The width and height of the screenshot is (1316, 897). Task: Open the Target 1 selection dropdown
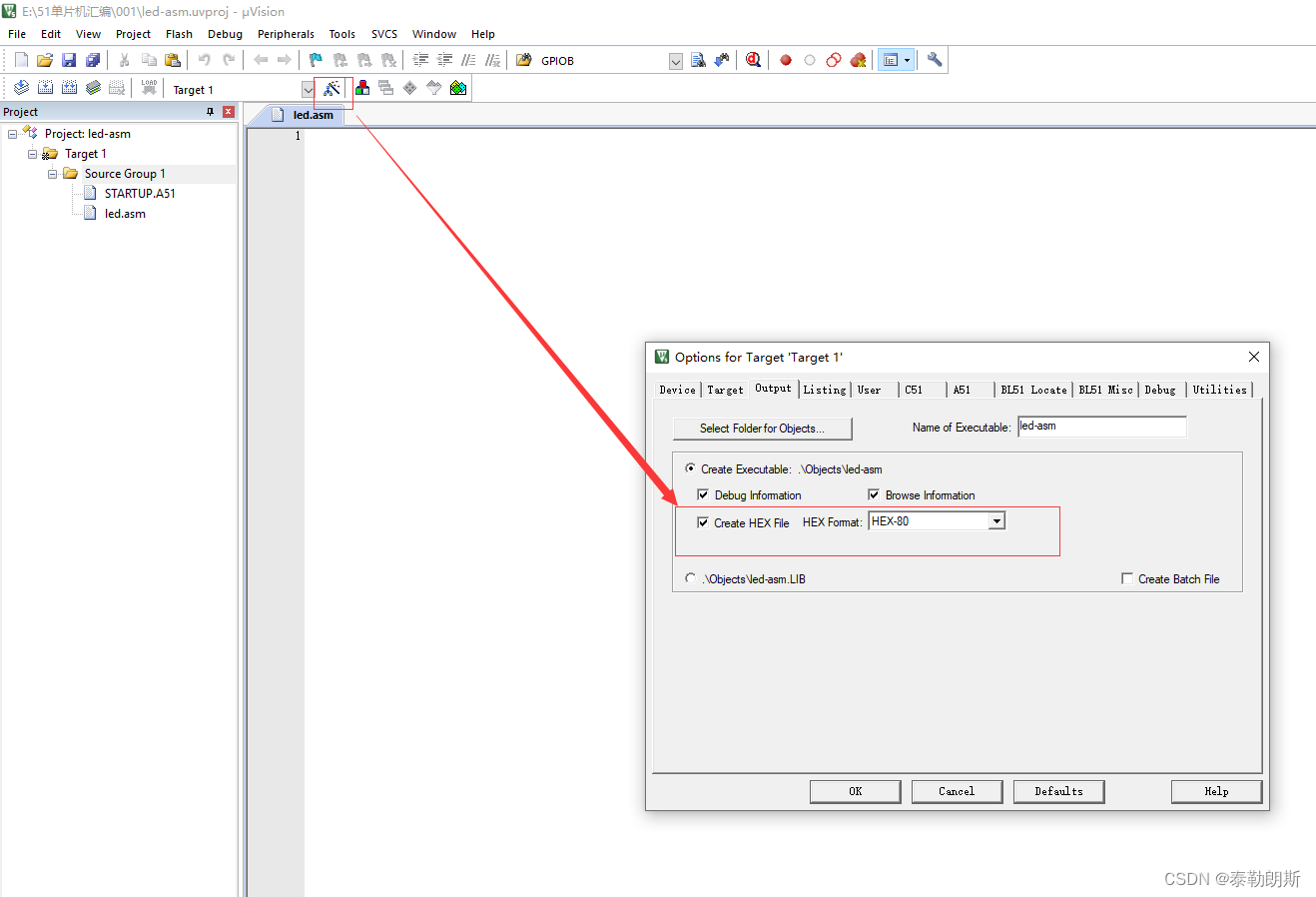[x=308, y=90]
